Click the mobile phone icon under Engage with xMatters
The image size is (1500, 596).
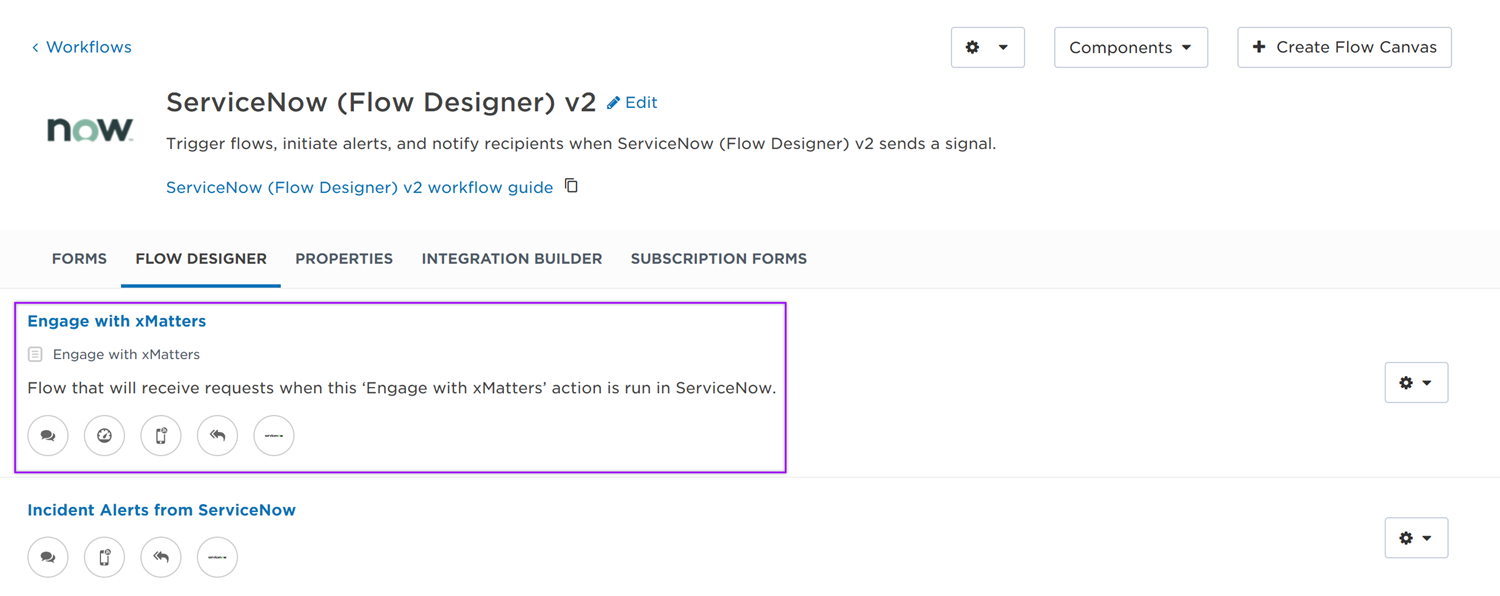(x=161, y=435)
